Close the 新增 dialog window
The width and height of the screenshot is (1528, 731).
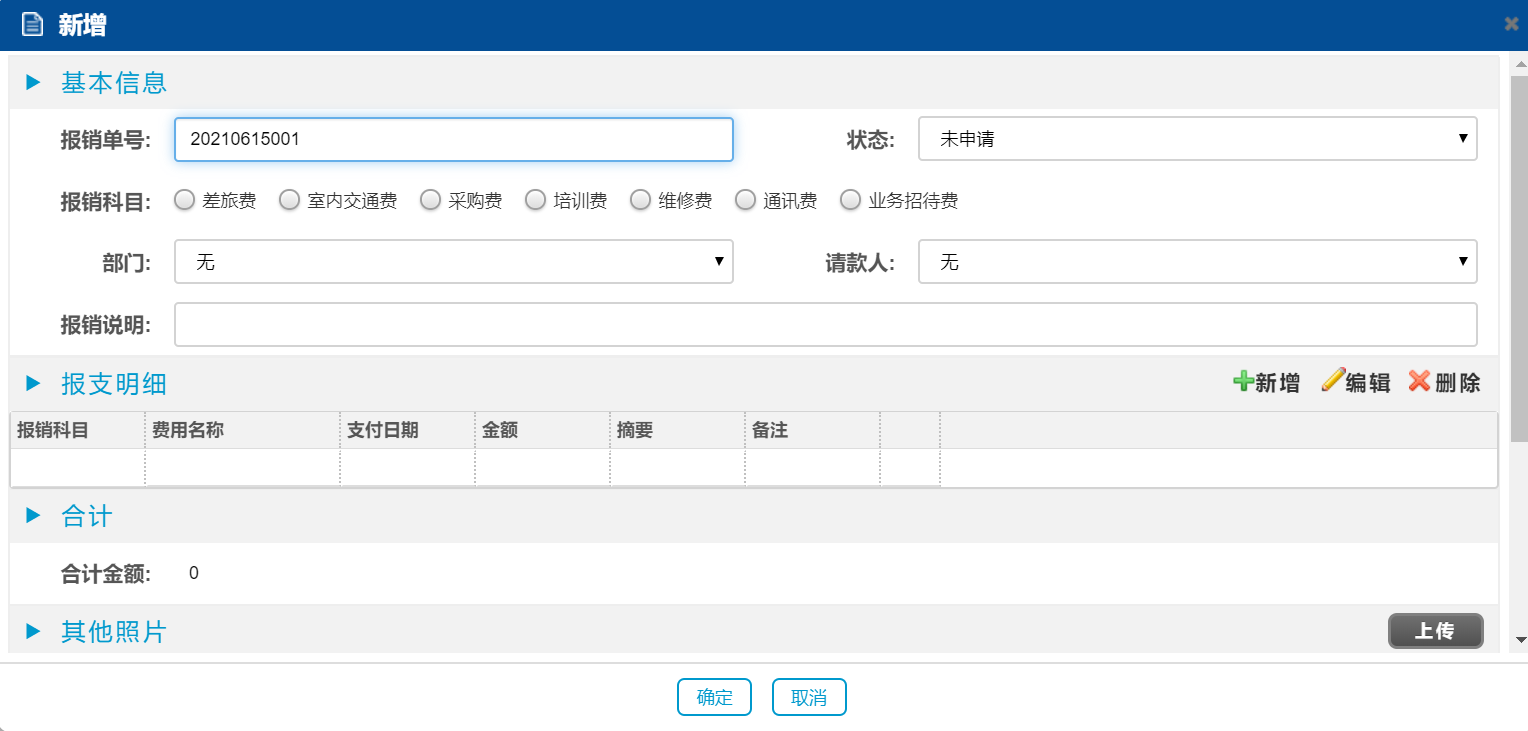pos(1511,24)
